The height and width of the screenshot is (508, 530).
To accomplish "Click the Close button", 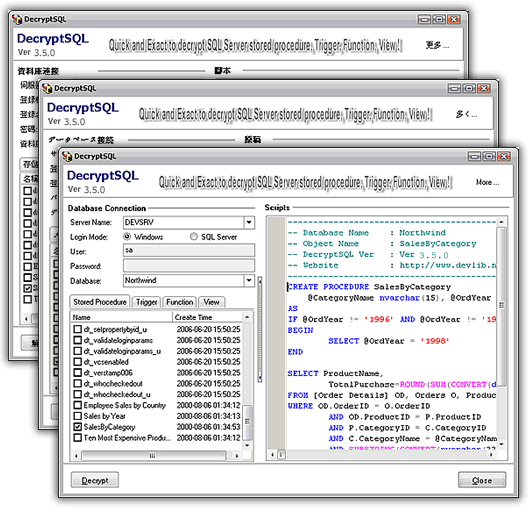I will 482,480.
